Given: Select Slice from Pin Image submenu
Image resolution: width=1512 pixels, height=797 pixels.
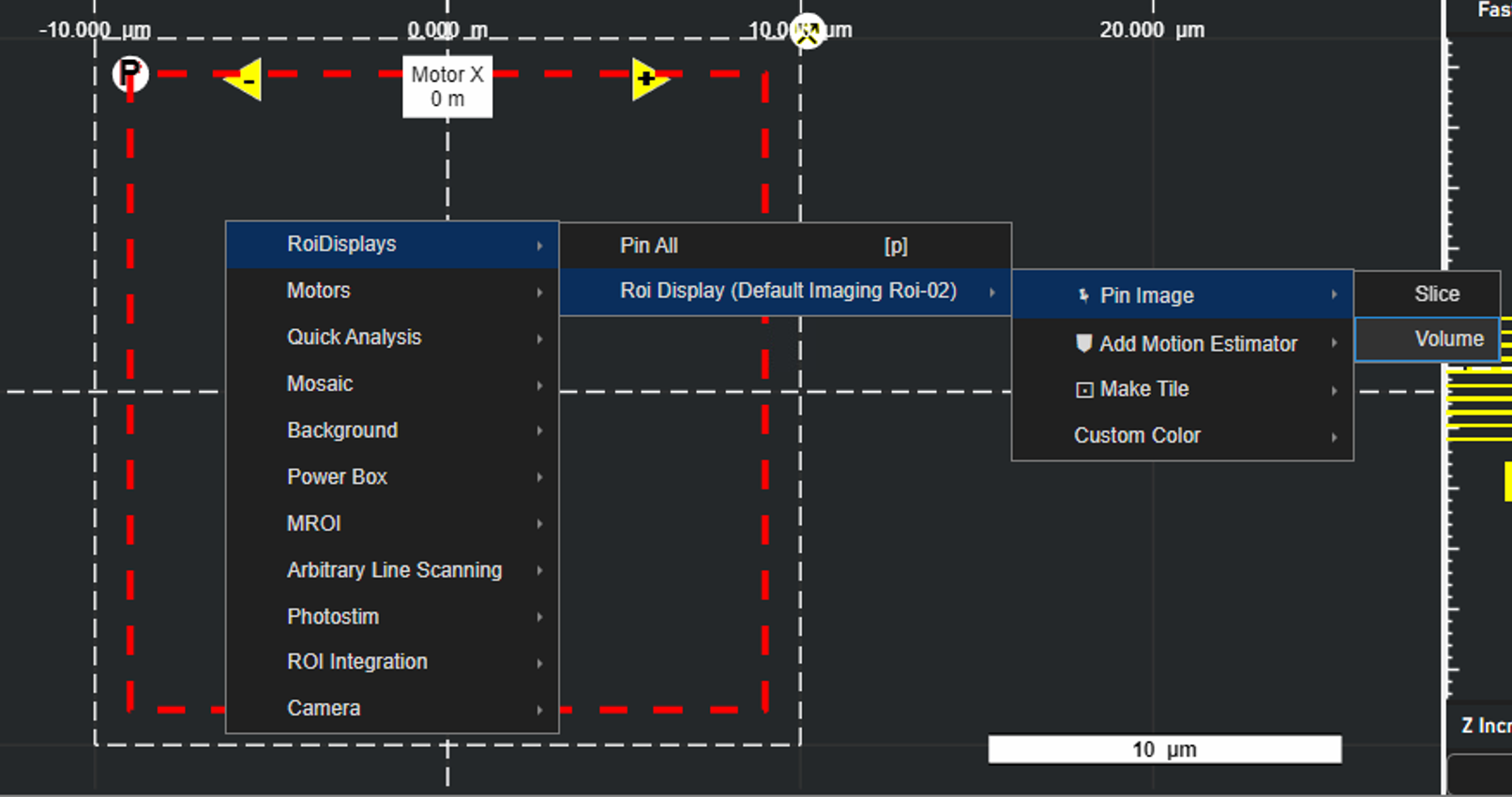Looking at the screenshot, I should 1436,293.
